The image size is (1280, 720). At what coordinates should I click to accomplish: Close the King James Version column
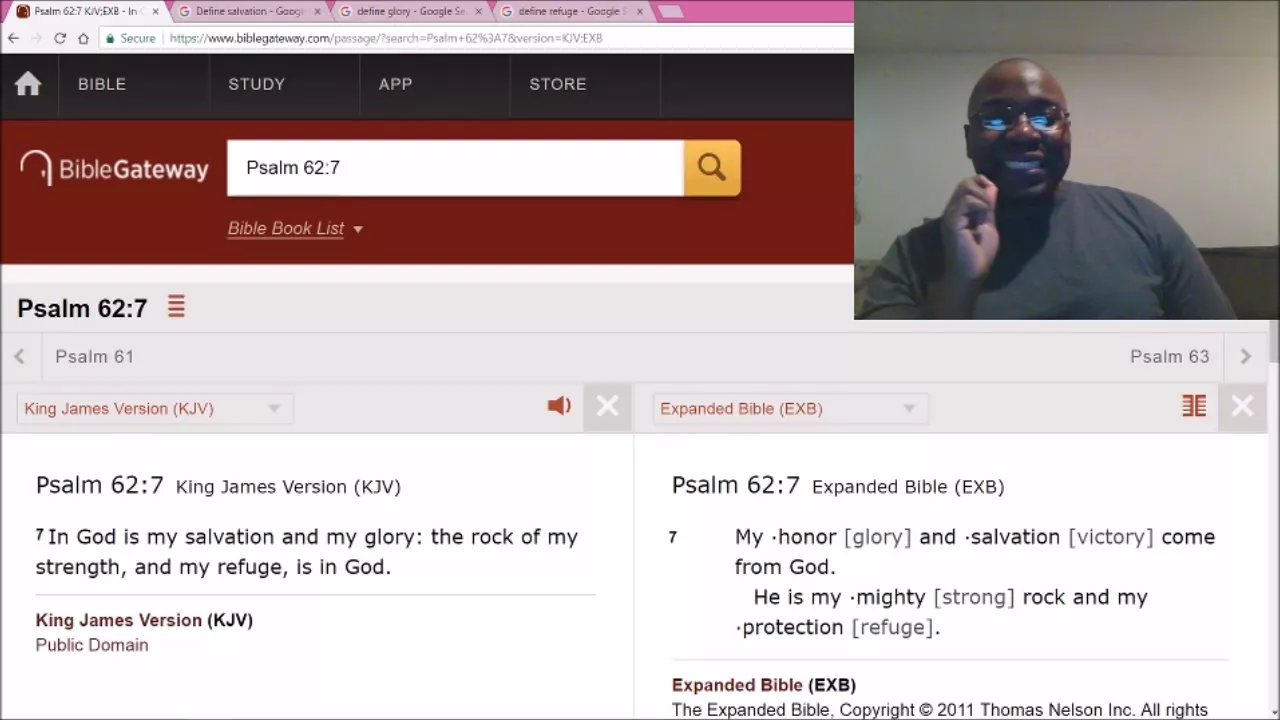(607, 406)
